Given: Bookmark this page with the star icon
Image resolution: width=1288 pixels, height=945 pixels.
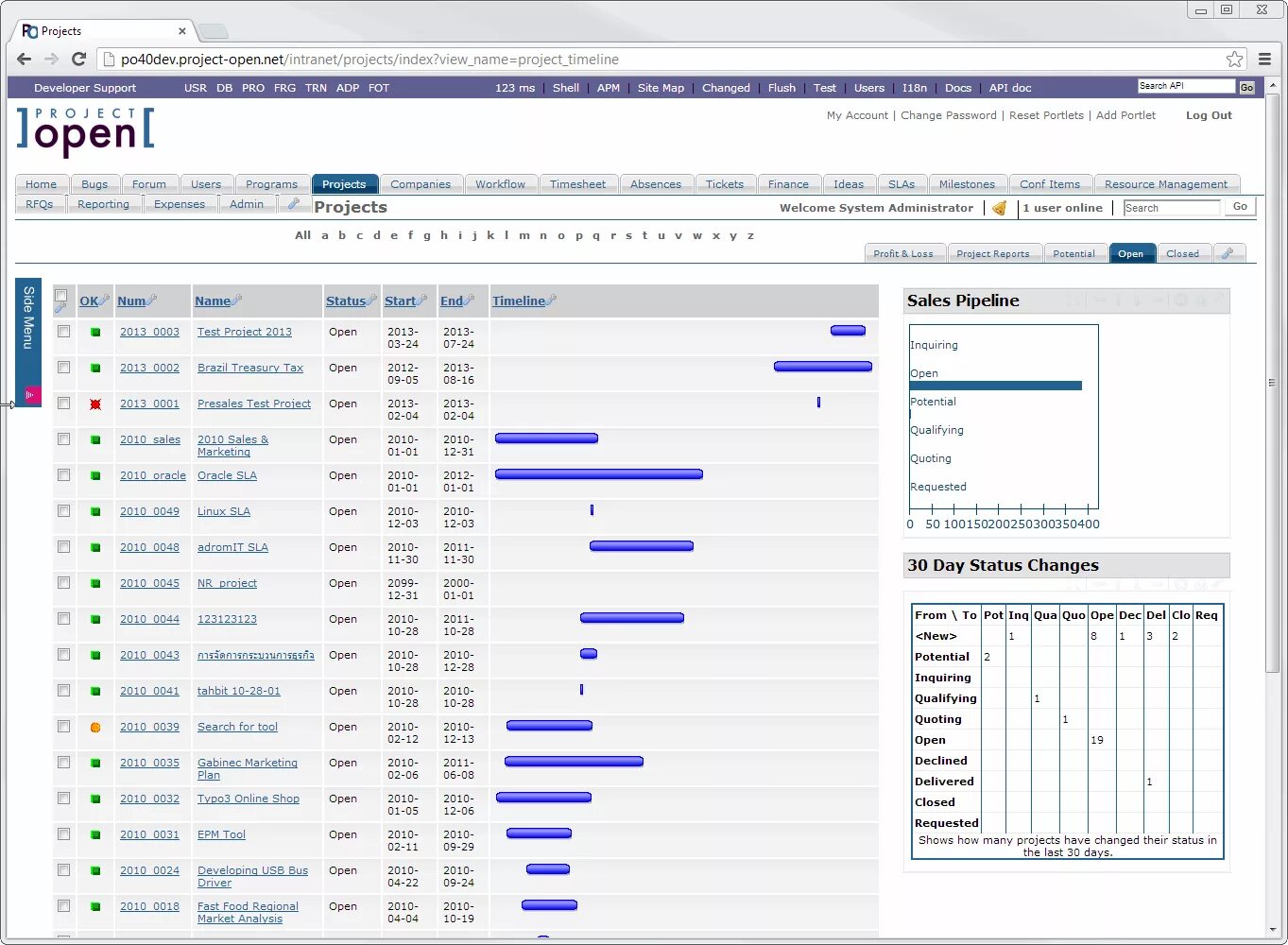Looking at the screenshot, I should tap(1234, 60).
